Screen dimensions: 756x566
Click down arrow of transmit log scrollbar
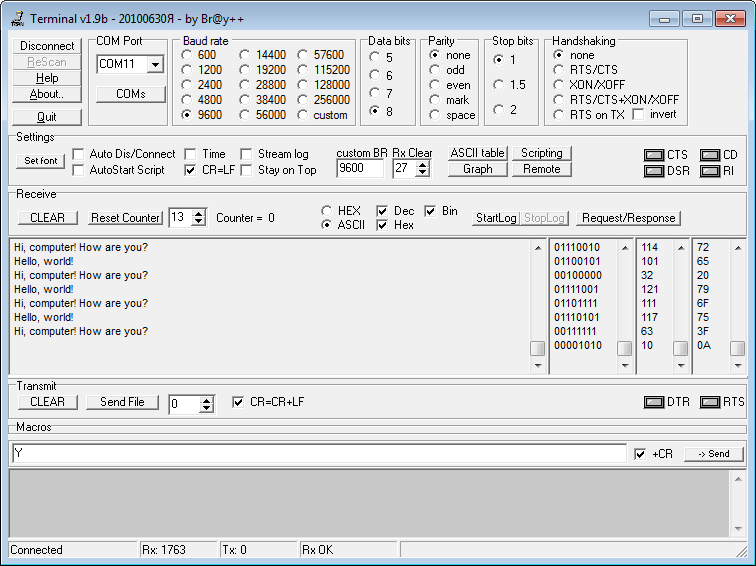coord(738,529)
